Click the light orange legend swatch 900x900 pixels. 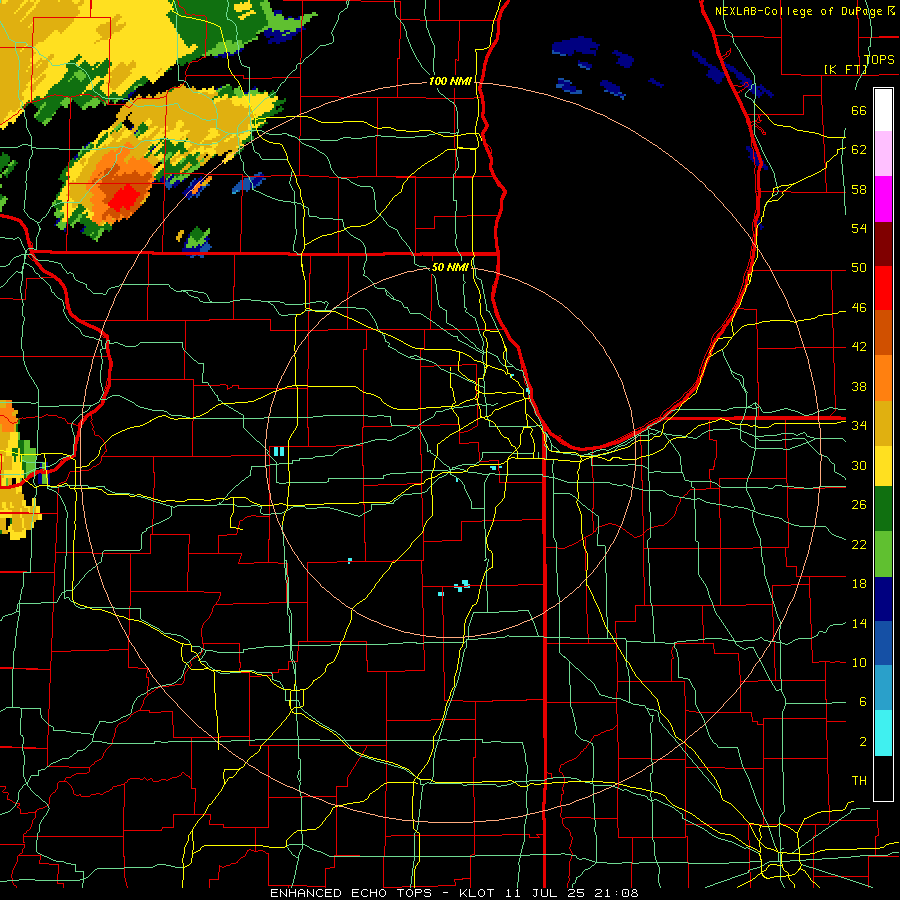click(x=883, y=377)
